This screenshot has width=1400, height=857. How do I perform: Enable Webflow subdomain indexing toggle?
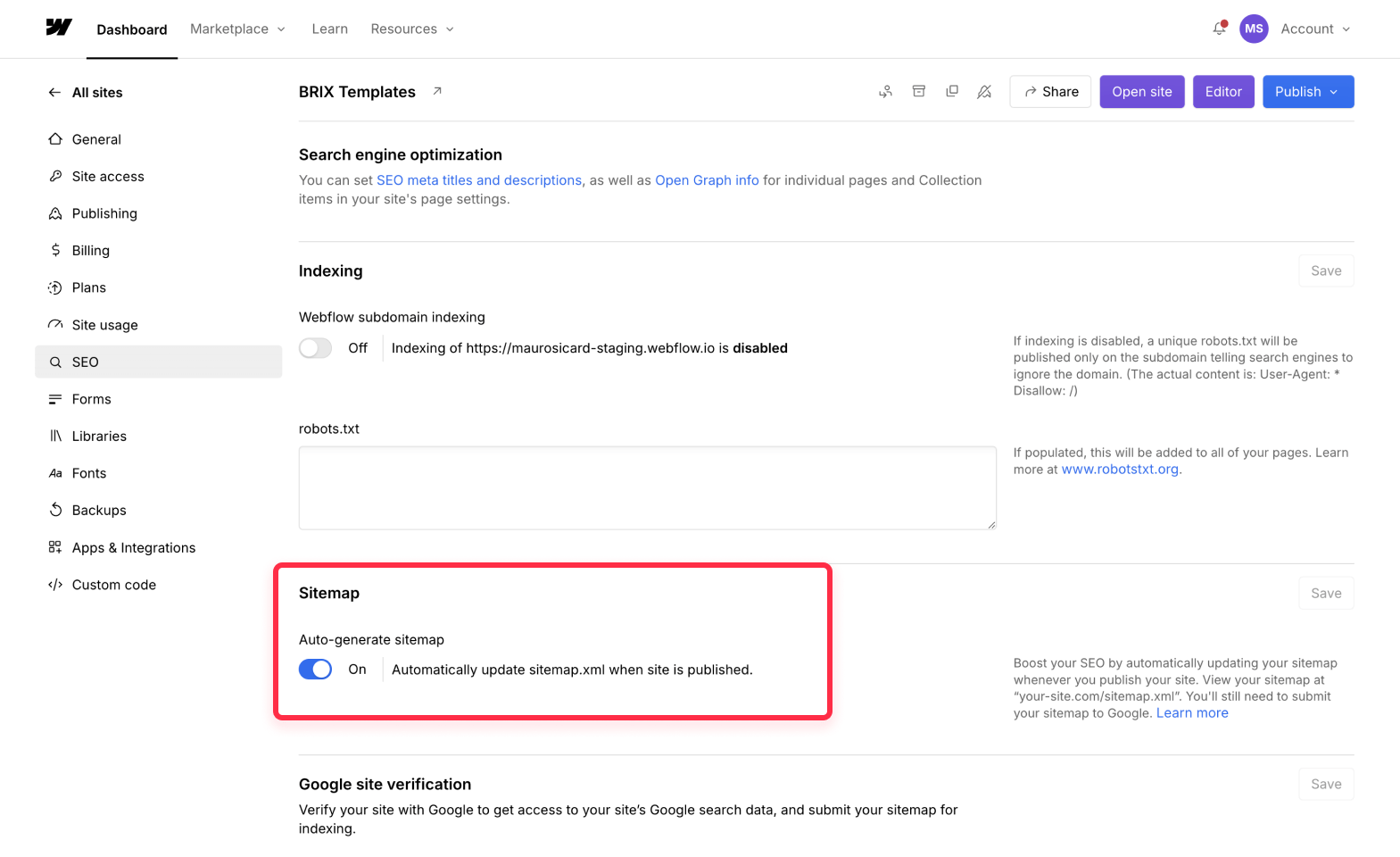pyautogui.click(x=315, y=348)
